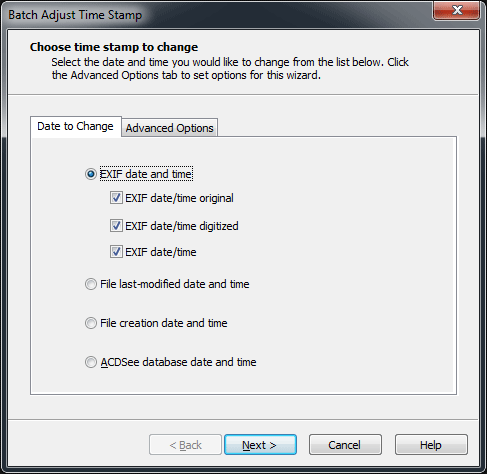Disable the plain EXIF date/time checkbox
The width and height of the screenshot is (487, 474).
click(116, 252)
